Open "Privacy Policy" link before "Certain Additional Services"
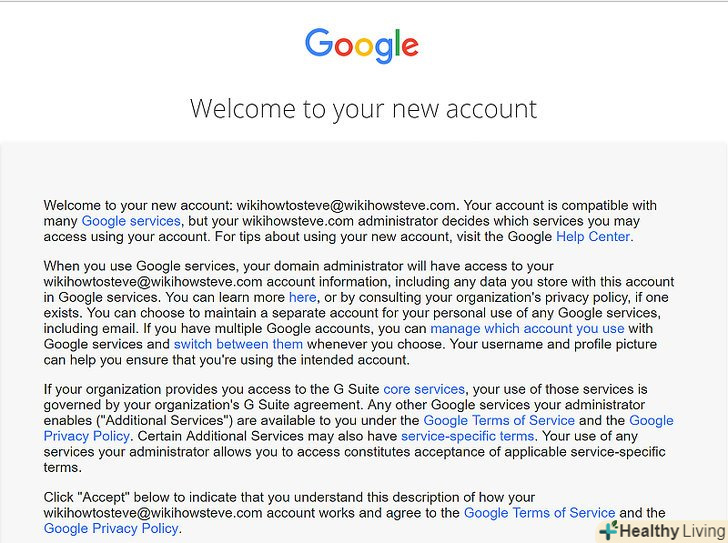 (x=87, y=436)
